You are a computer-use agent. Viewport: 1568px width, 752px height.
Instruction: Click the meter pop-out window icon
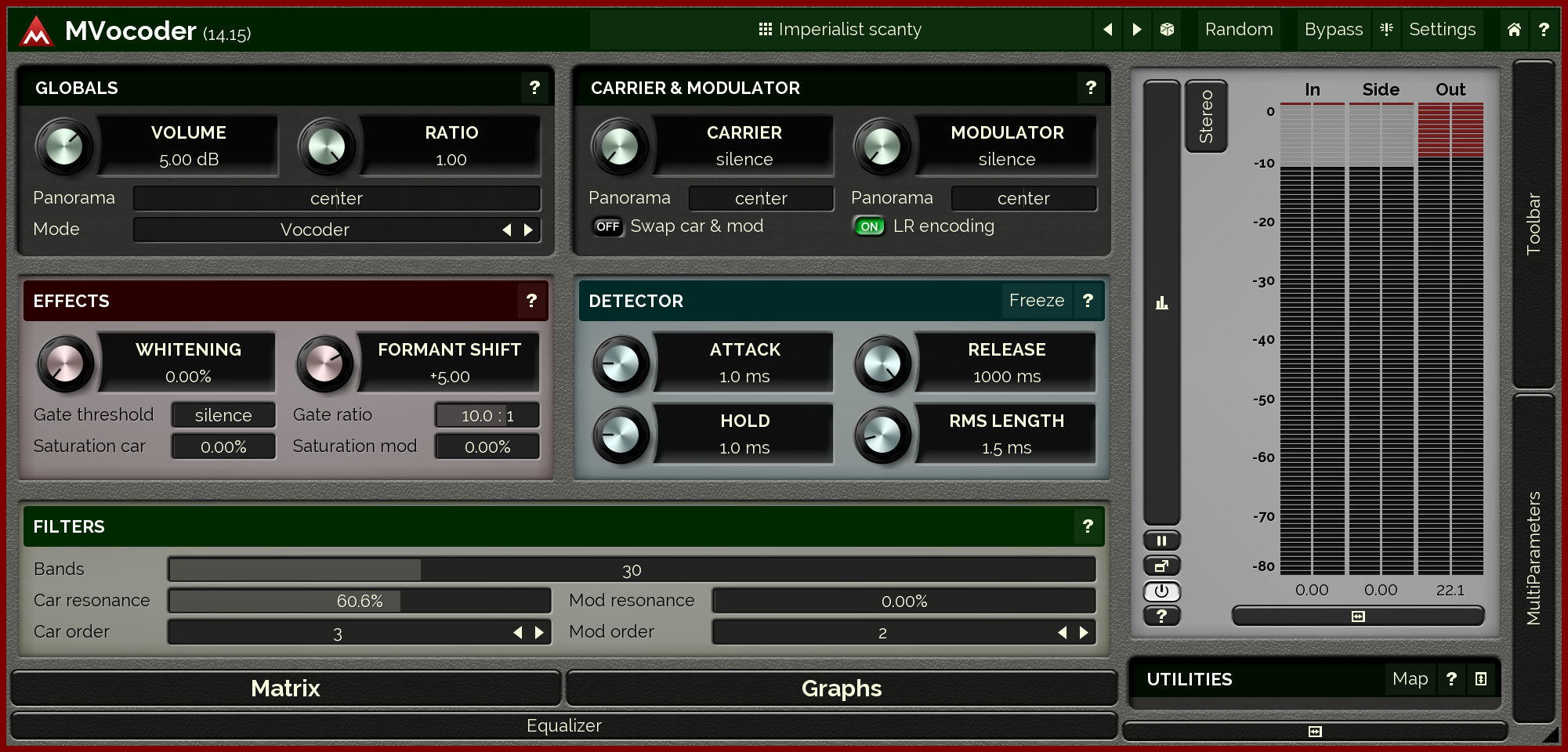click(1161, 566)
